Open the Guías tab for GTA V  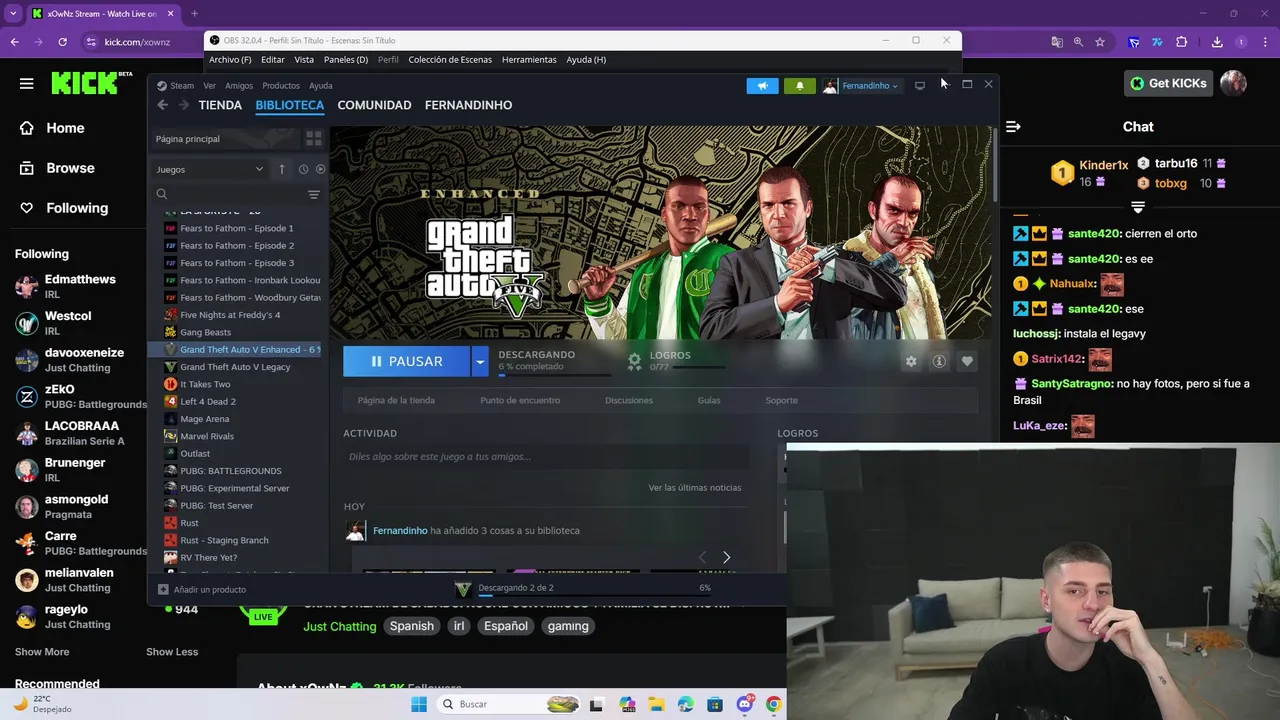click(709, 400)
